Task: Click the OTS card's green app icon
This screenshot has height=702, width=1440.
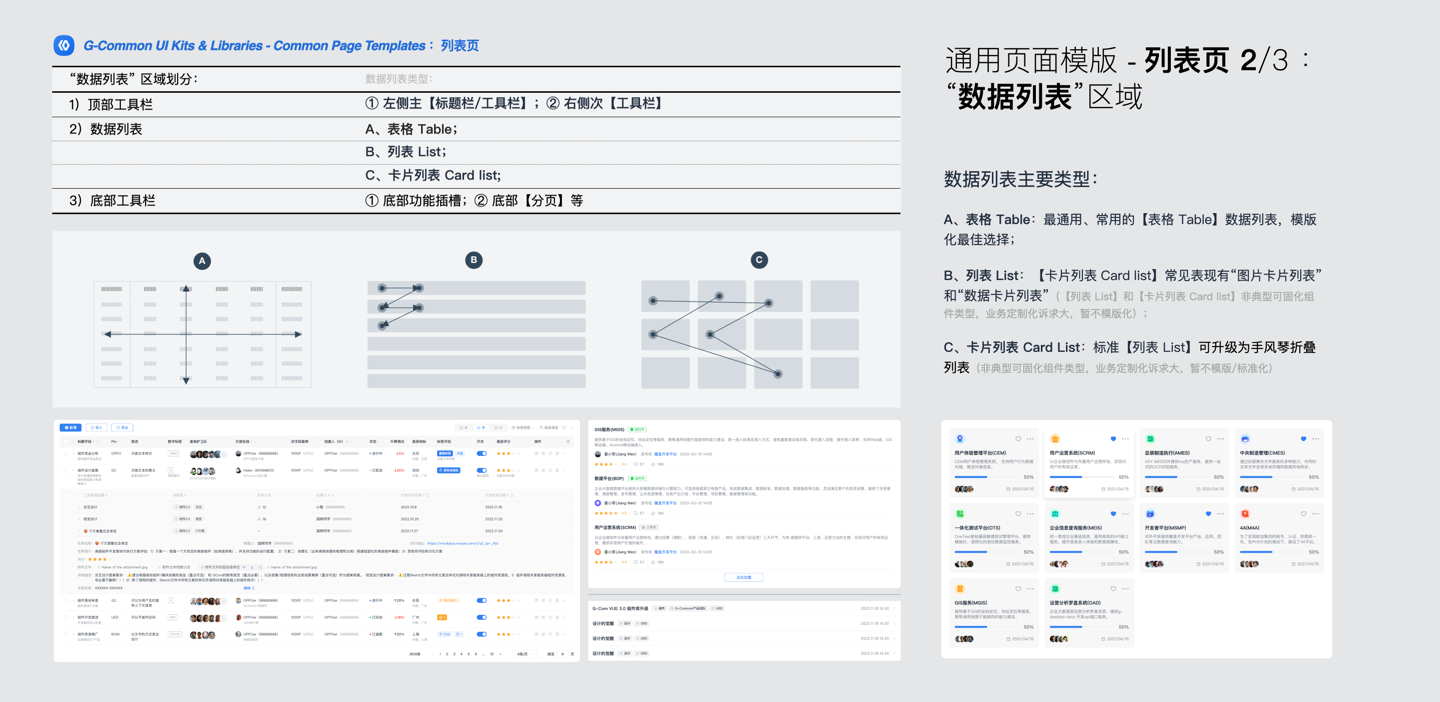Action: coord(960,513)
